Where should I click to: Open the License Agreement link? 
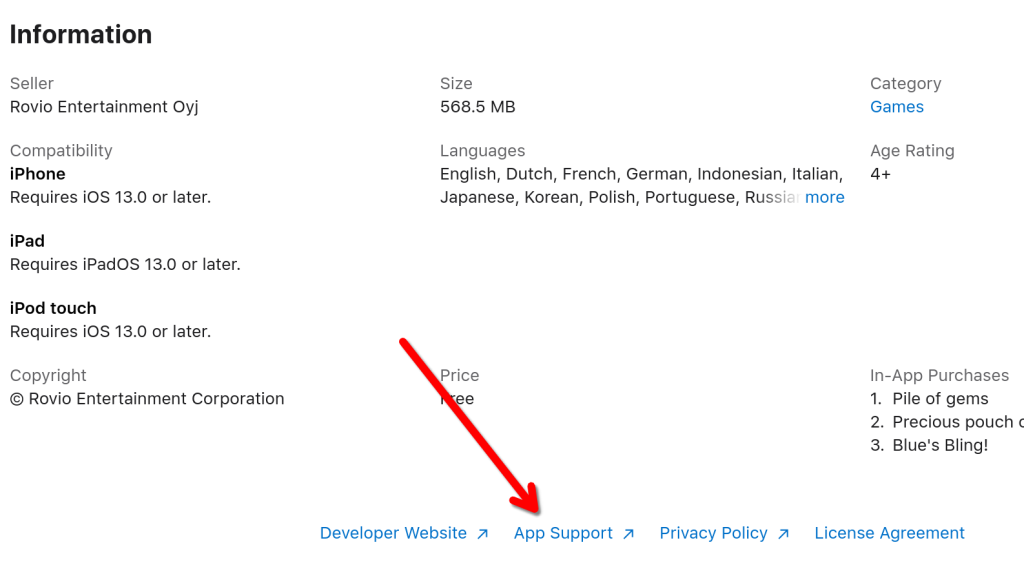coord(889,533)
